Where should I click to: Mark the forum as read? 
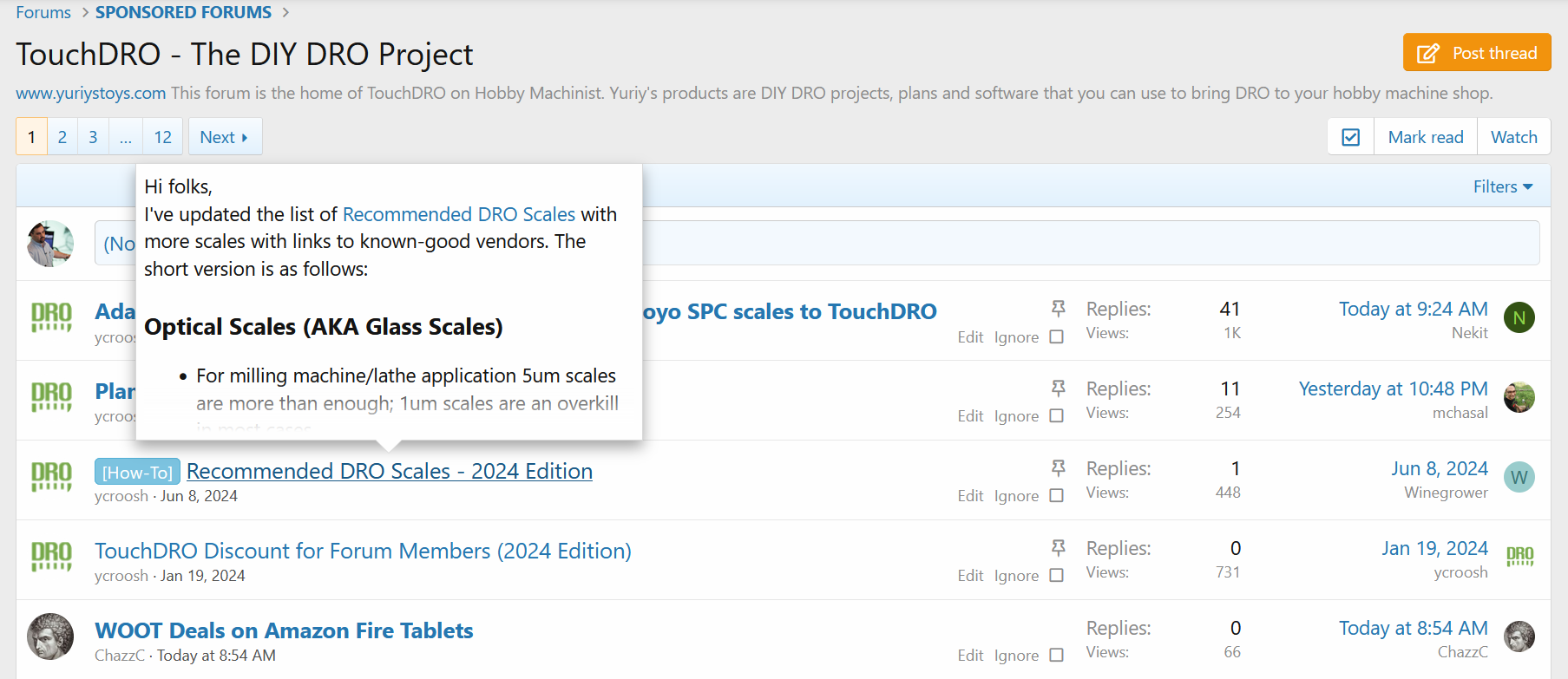1426,137
